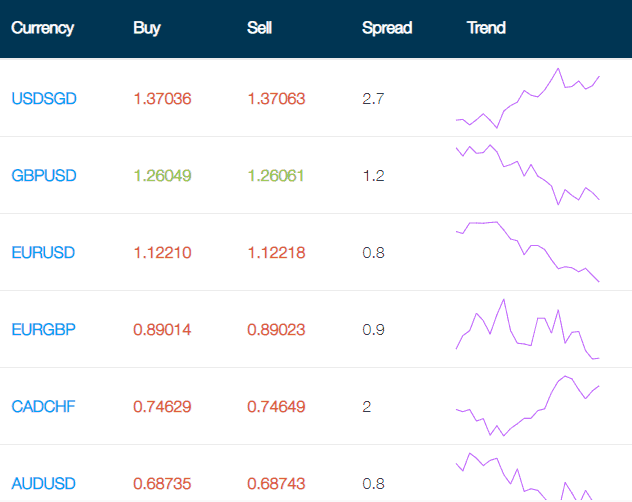Viewport: 632px width, 502px height.
Task: Open the GBPUSD trend sparkline chart
Action: (x=528, y=175)
